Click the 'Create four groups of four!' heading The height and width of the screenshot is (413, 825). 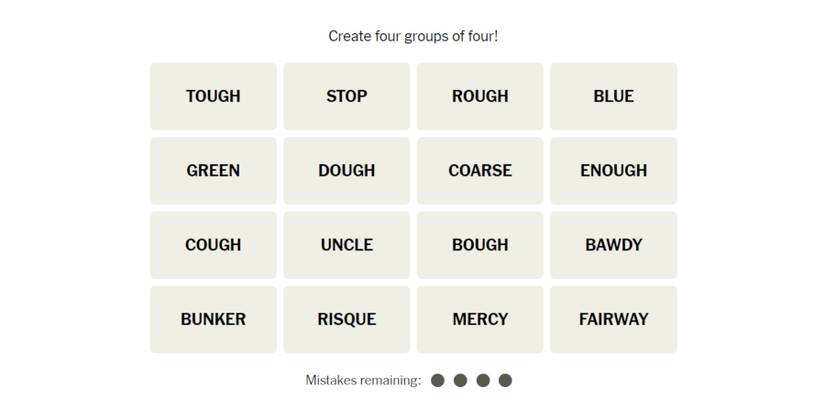point(413,36)
